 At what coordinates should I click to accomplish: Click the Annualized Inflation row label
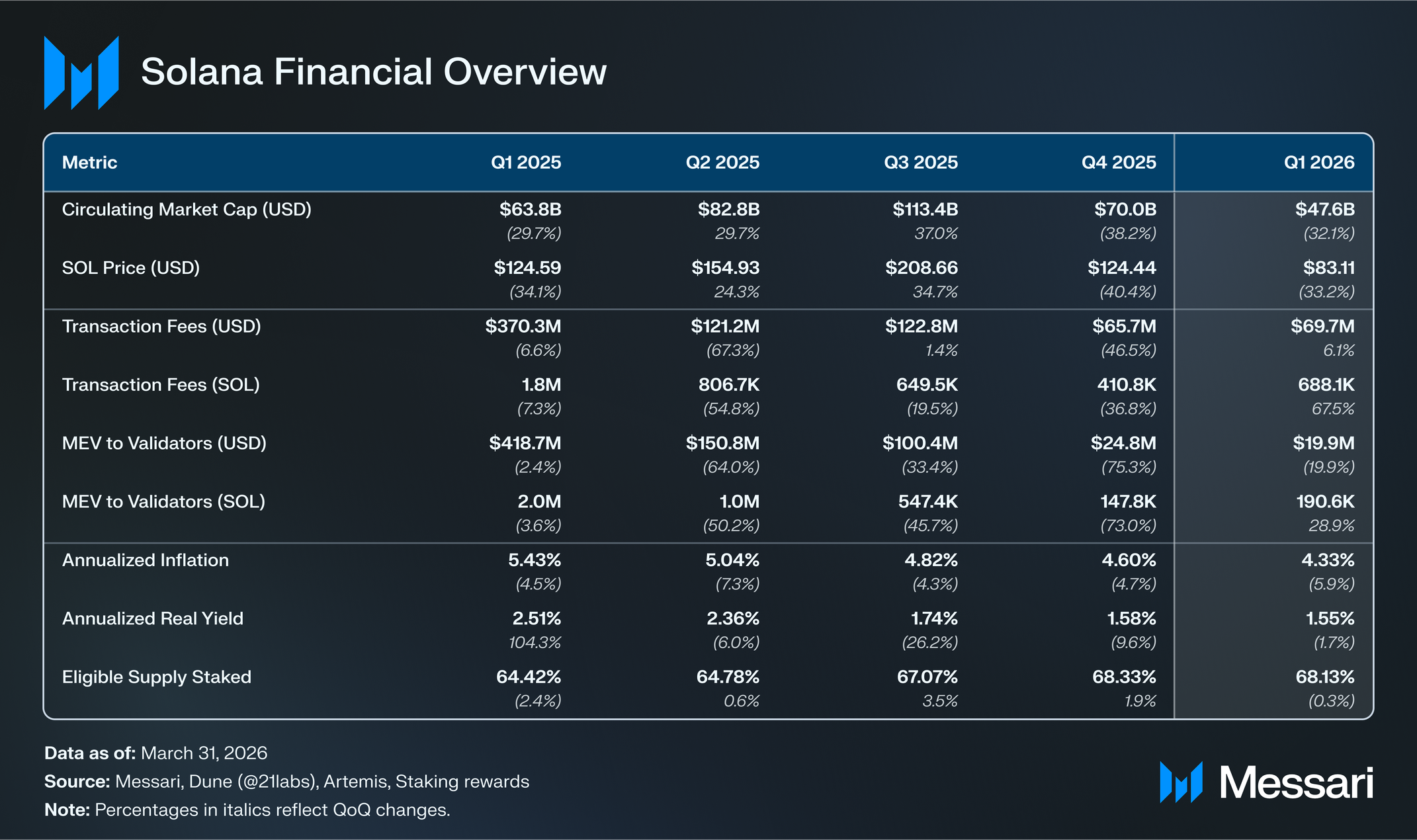point(146,560)
